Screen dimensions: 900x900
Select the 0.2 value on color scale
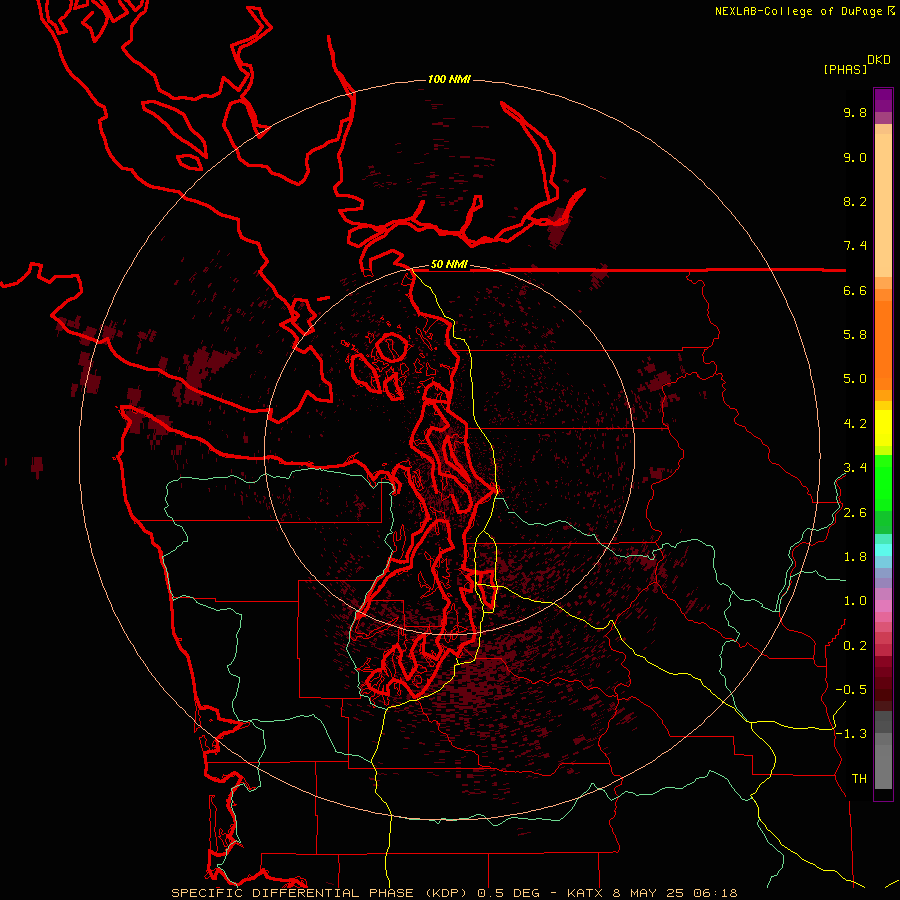[x=855, y=646]
